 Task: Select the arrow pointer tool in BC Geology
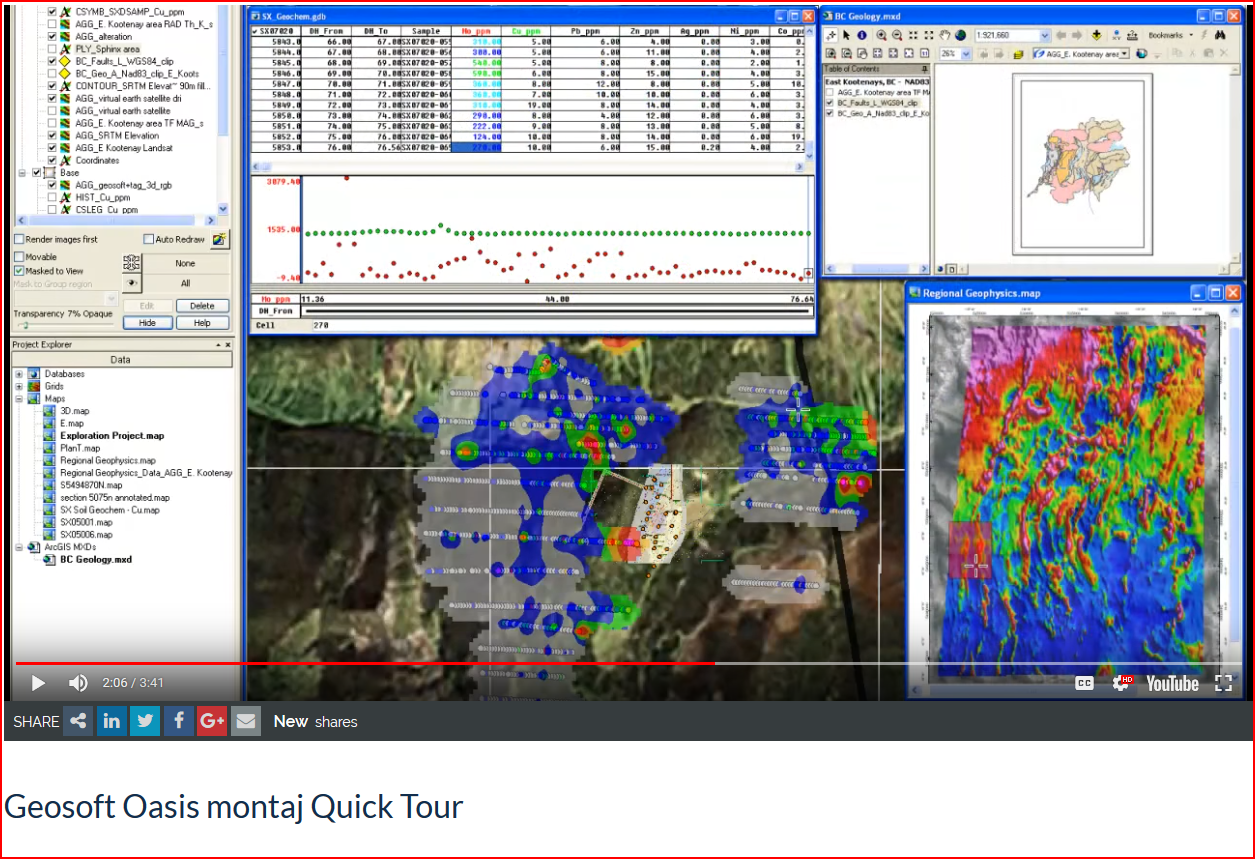pos(847,35)
